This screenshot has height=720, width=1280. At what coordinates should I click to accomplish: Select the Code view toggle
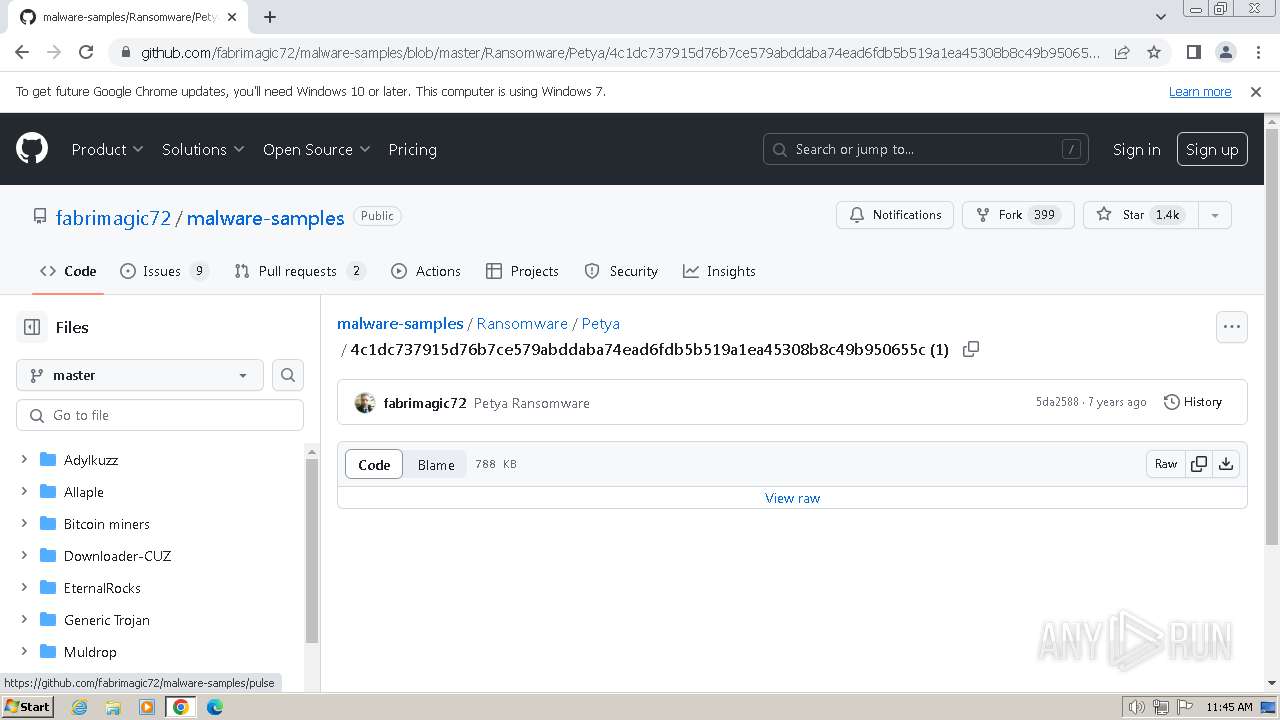coord(374,465)
